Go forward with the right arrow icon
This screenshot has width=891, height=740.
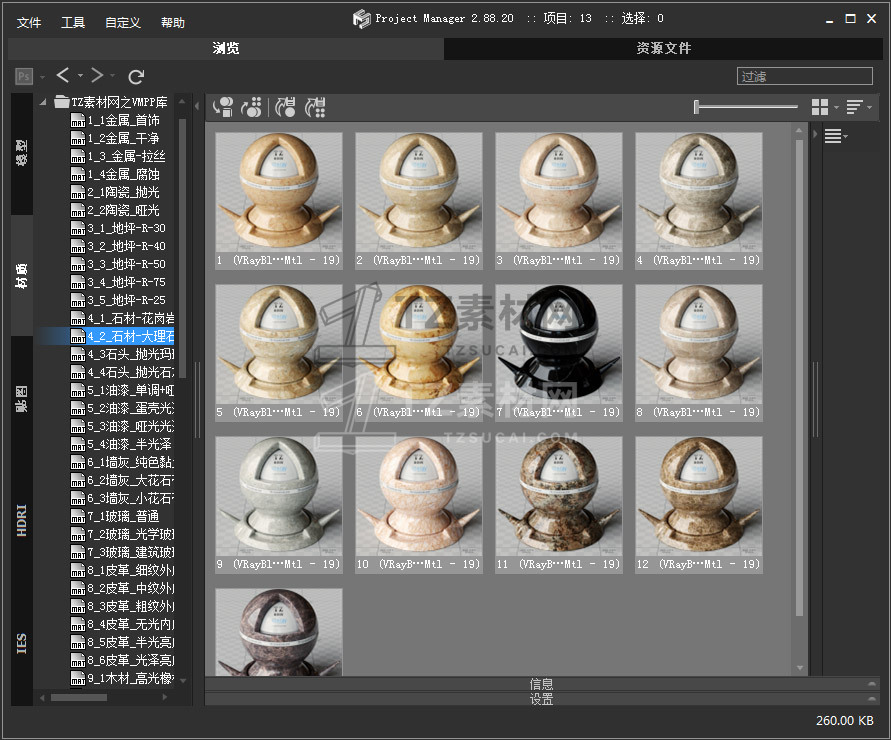[x=97, y=75]
